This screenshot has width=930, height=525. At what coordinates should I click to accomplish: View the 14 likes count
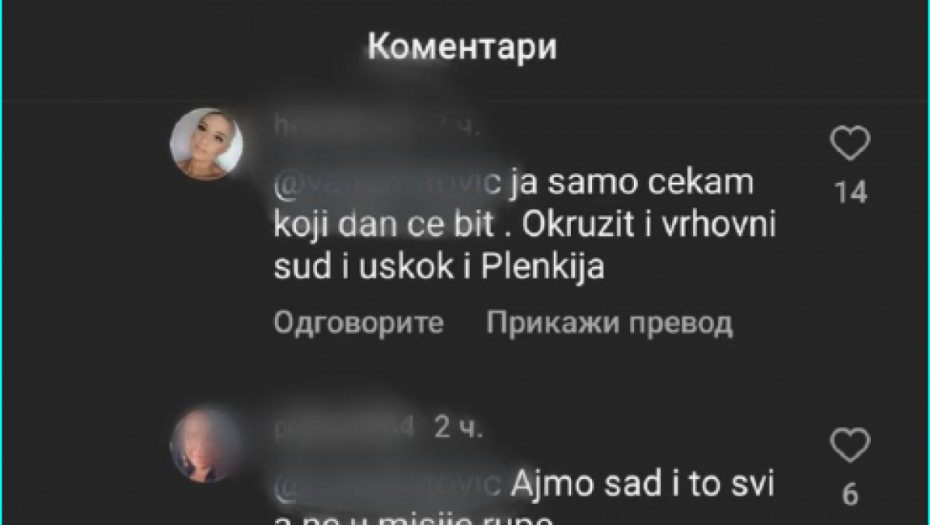[851, 192]
